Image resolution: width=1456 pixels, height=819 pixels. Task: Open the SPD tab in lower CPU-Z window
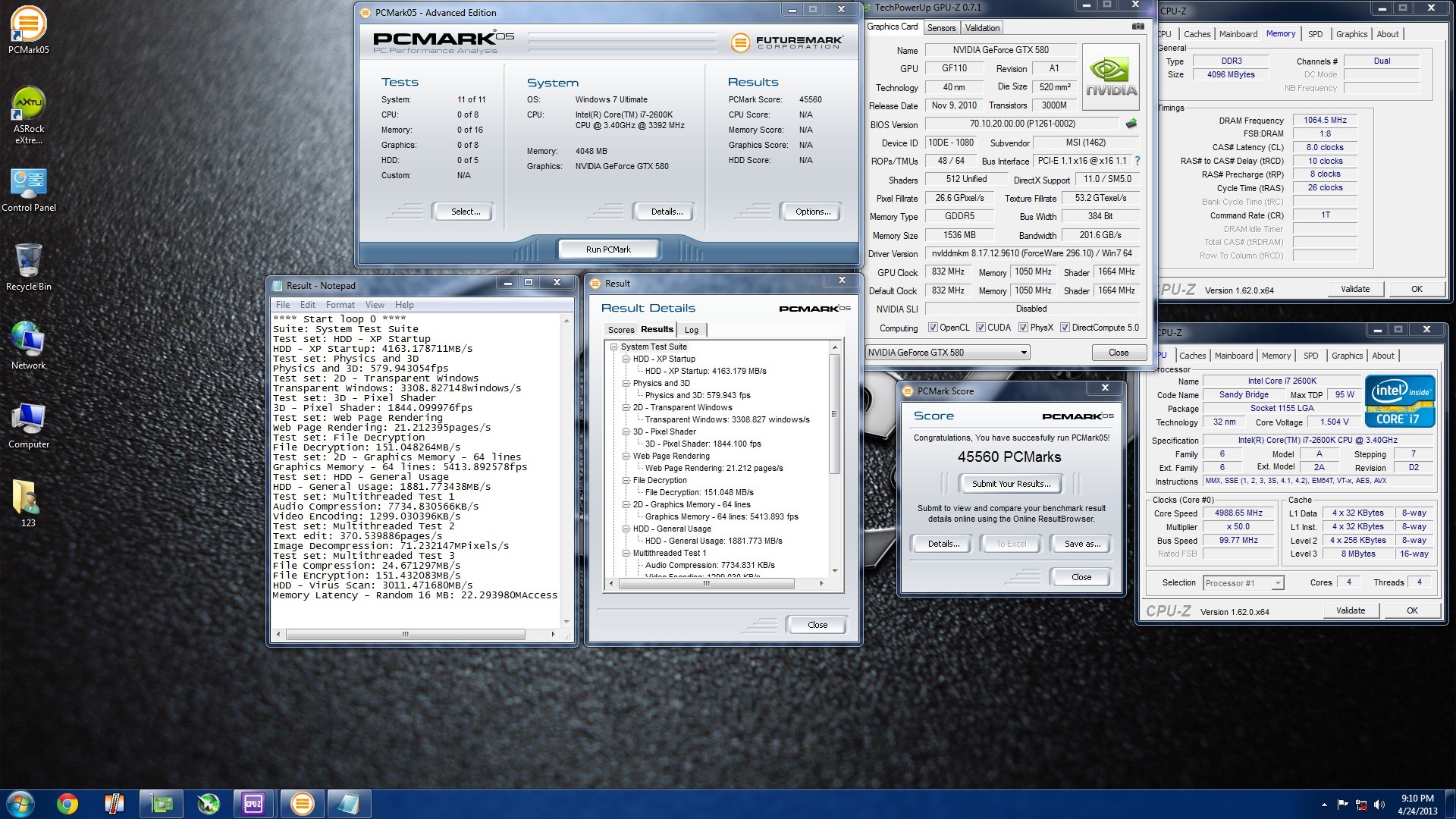[1310, 356]
